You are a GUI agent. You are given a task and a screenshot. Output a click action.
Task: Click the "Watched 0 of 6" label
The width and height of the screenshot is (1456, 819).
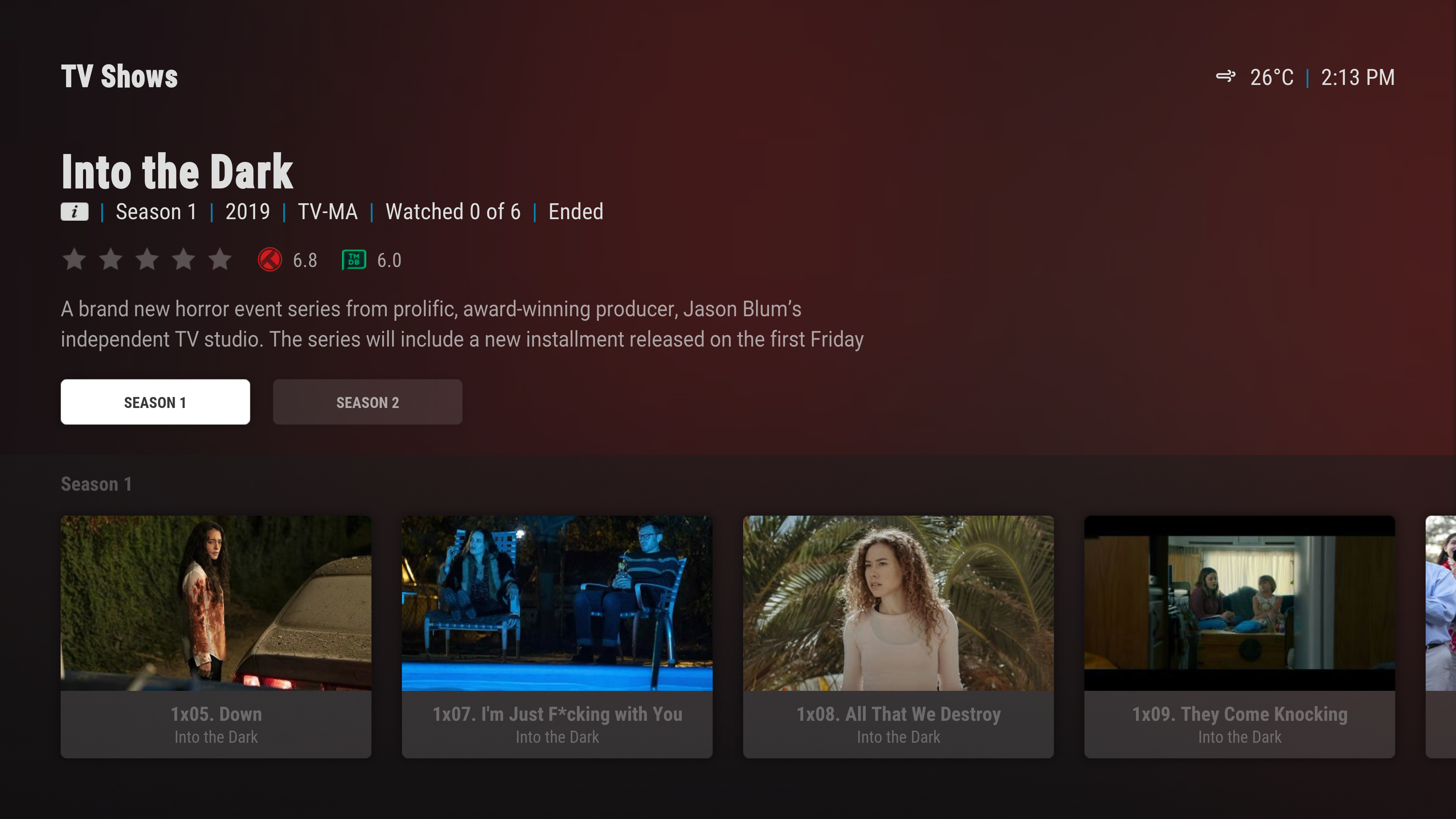pos(453,212)
